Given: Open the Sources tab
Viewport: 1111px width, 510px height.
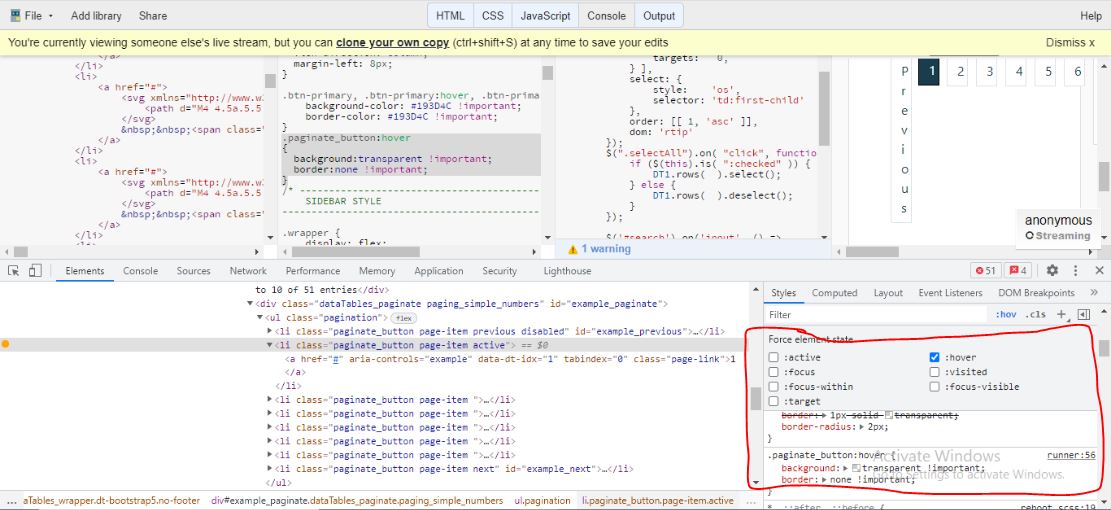Looking at the screenshot, I should click(193, 271).
